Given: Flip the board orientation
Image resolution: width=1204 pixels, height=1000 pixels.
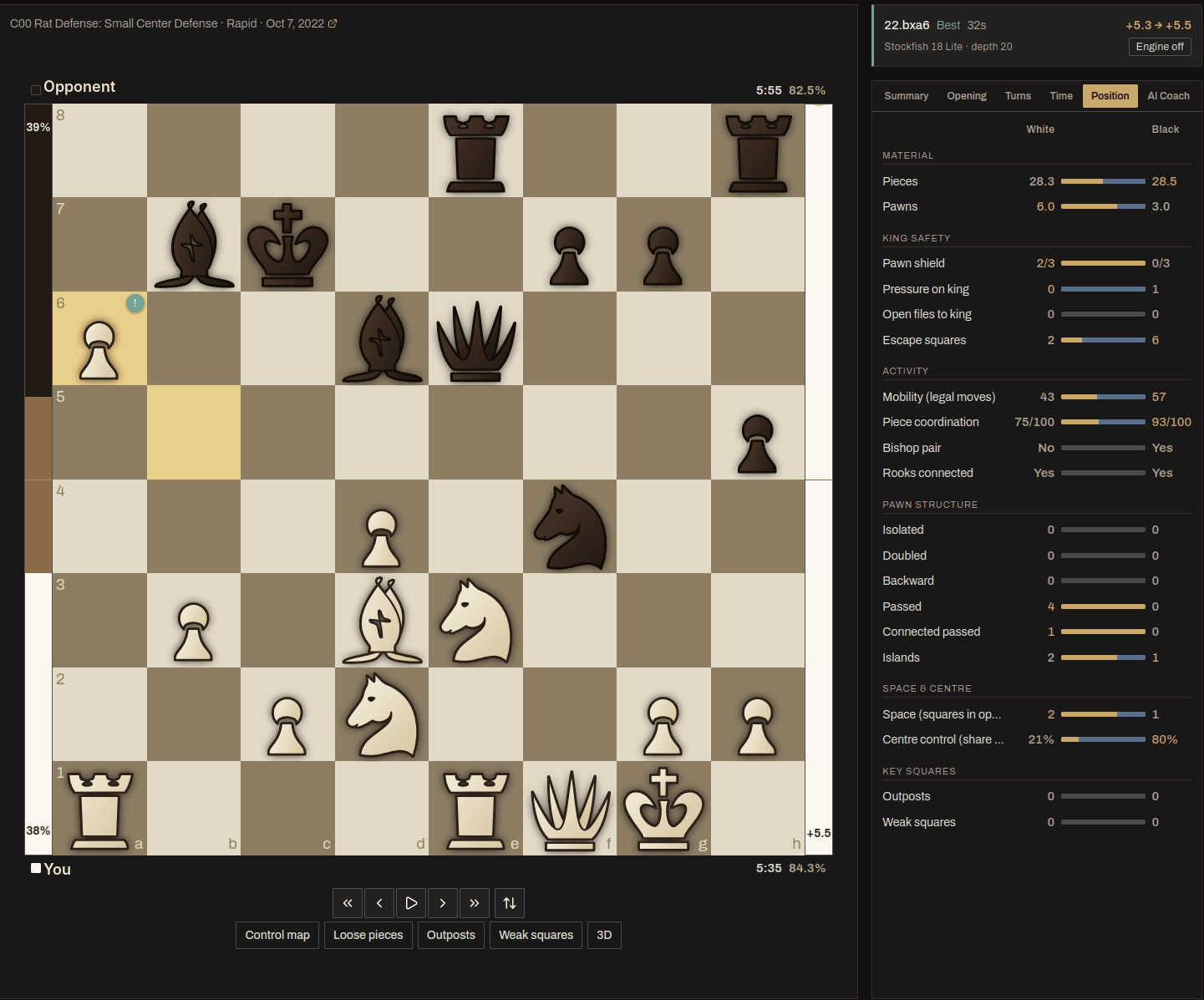Looking at the screenshot, I should [x=510, y=903].
